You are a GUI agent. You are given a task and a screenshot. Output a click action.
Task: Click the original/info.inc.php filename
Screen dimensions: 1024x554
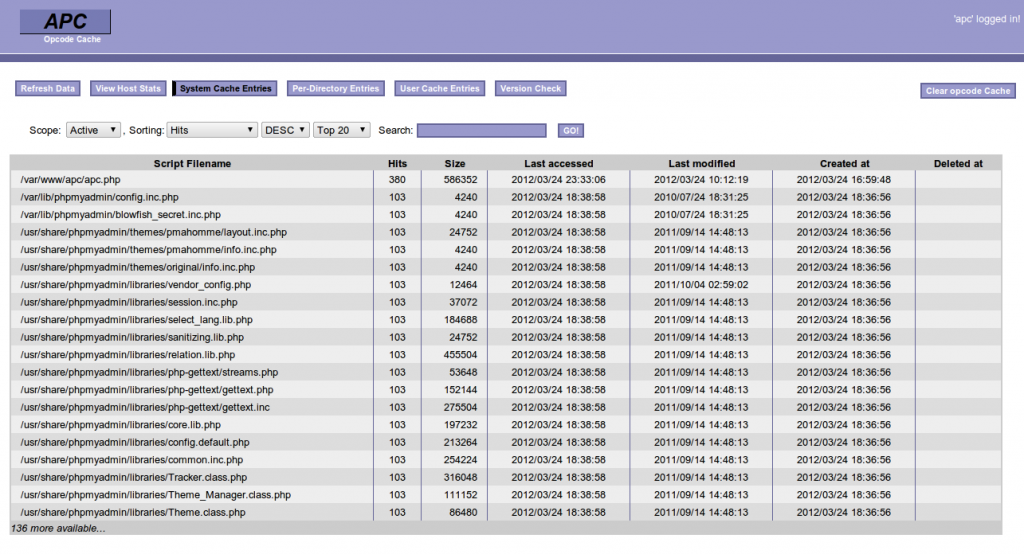click(138, 268)
